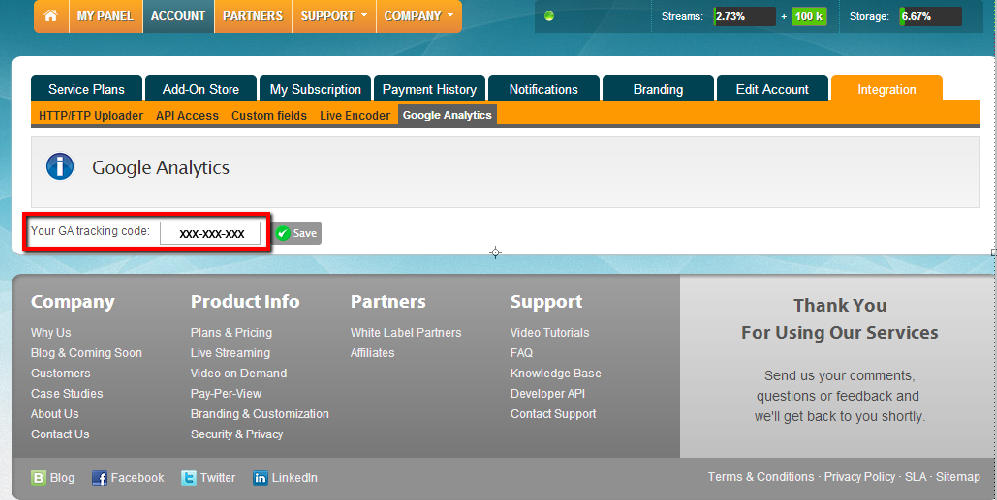Viewport: 997px width, 500px height.
Task: Open the LinkedIn icon link
Action: point(260,478)
